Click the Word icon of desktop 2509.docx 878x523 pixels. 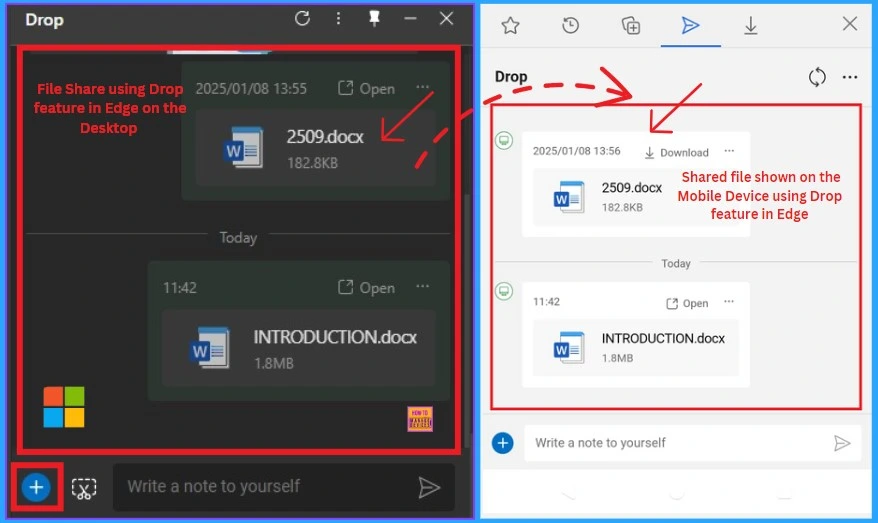[x=242, y=148]
